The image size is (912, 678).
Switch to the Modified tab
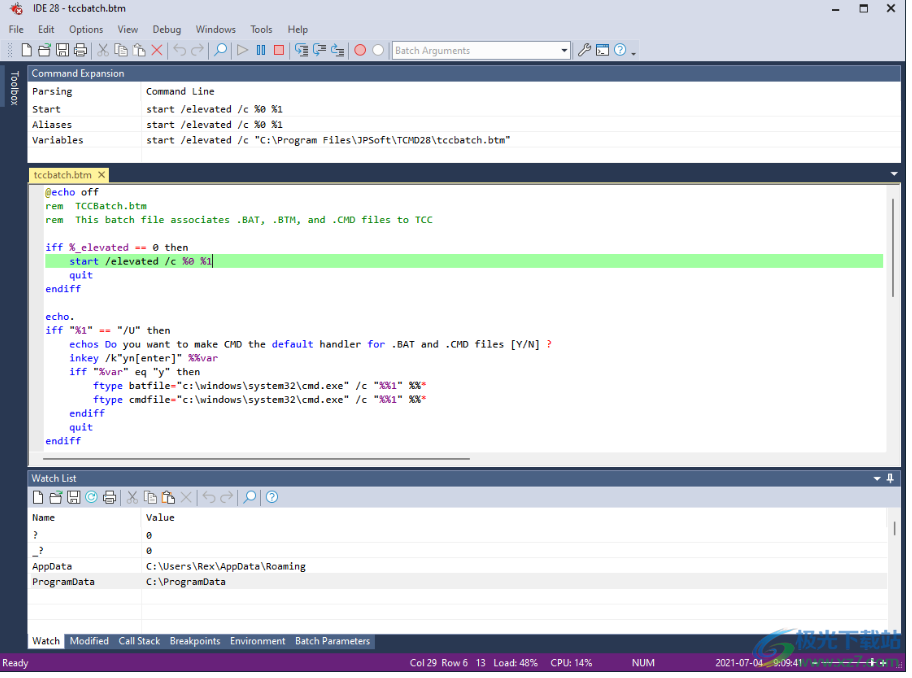90,642
